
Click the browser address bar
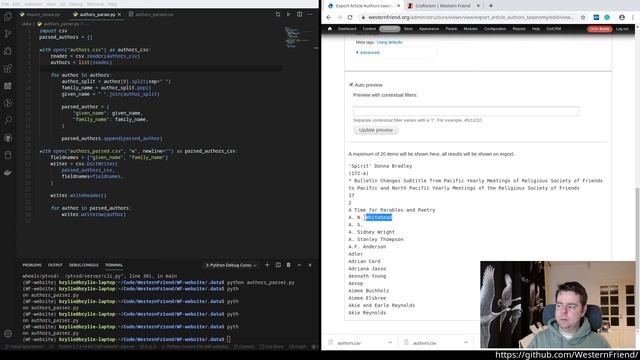click(x=471, y=18)
